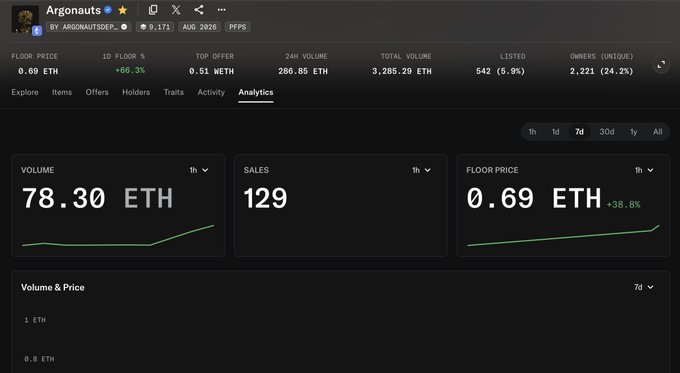This screenshot has width=680, height=373.
Task: Open the Sales card 1h interval dropdown
Action: click(422, 170)
